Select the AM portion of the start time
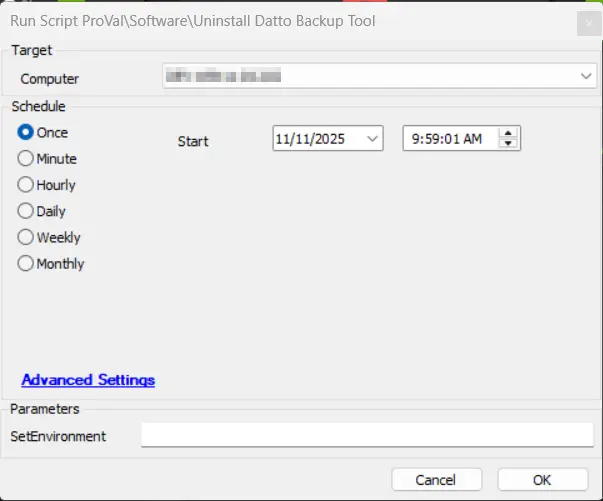The image size is (603, 501). (474, 140)
